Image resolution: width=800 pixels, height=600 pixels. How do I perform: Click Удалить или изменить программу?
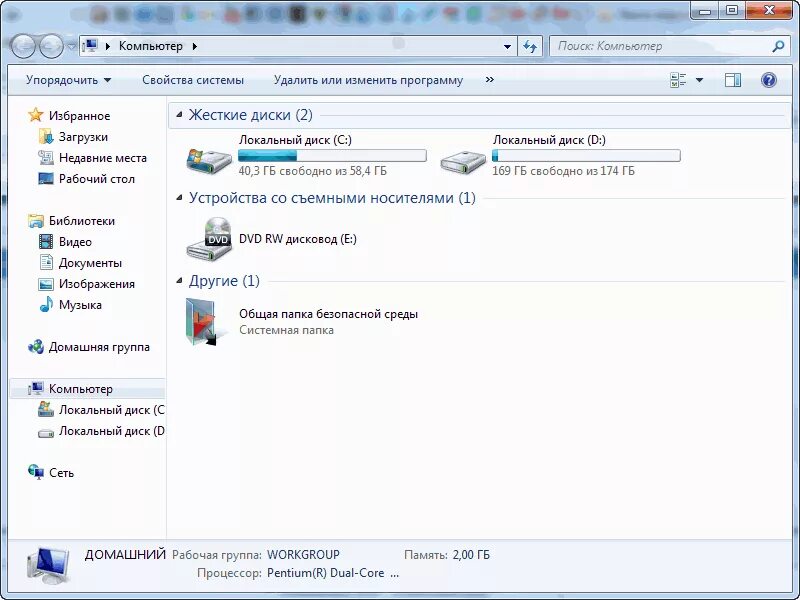(x=367, y=79)
